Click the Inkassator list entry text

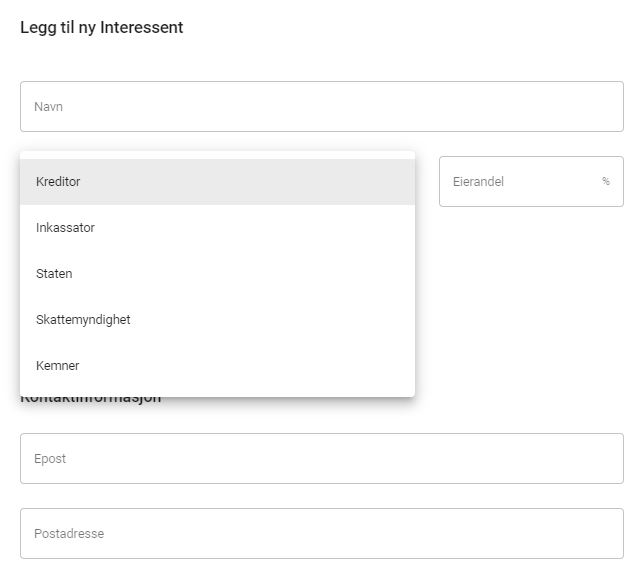(x=65, y=228)
